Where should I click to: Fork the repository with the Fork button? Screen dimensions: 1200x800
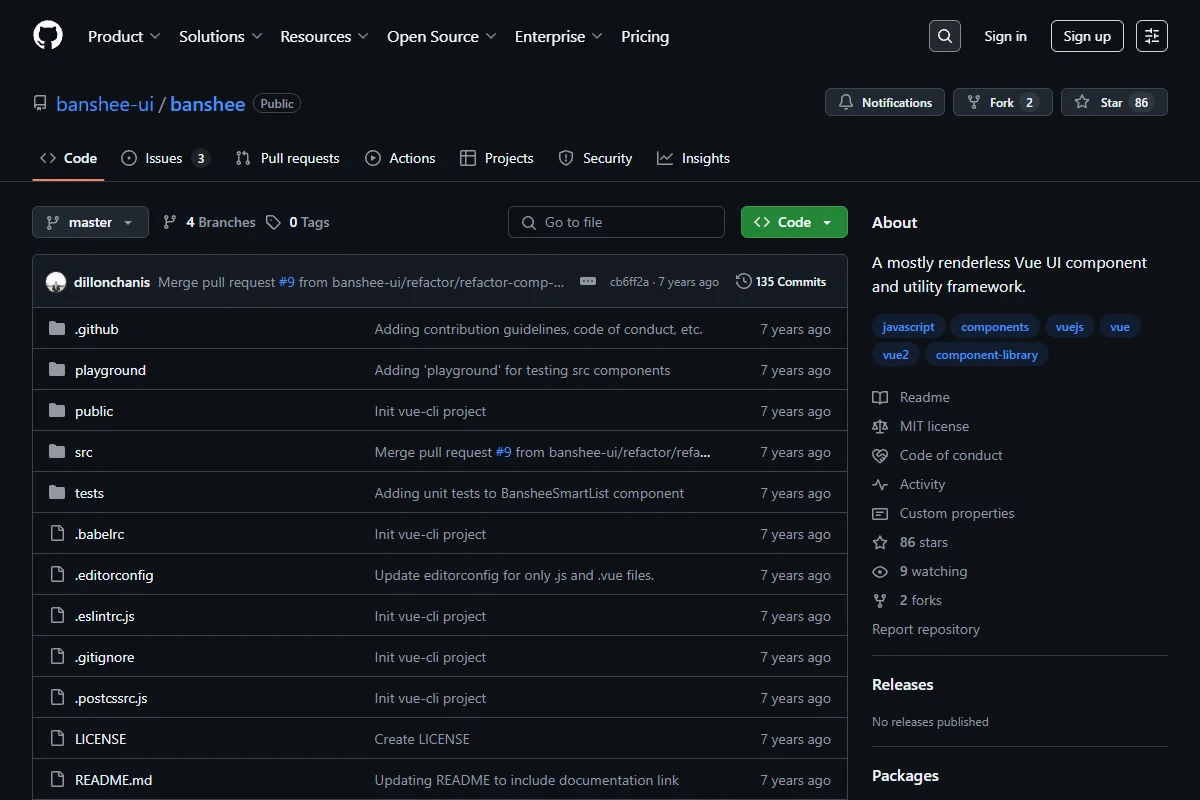(1003, 102)
